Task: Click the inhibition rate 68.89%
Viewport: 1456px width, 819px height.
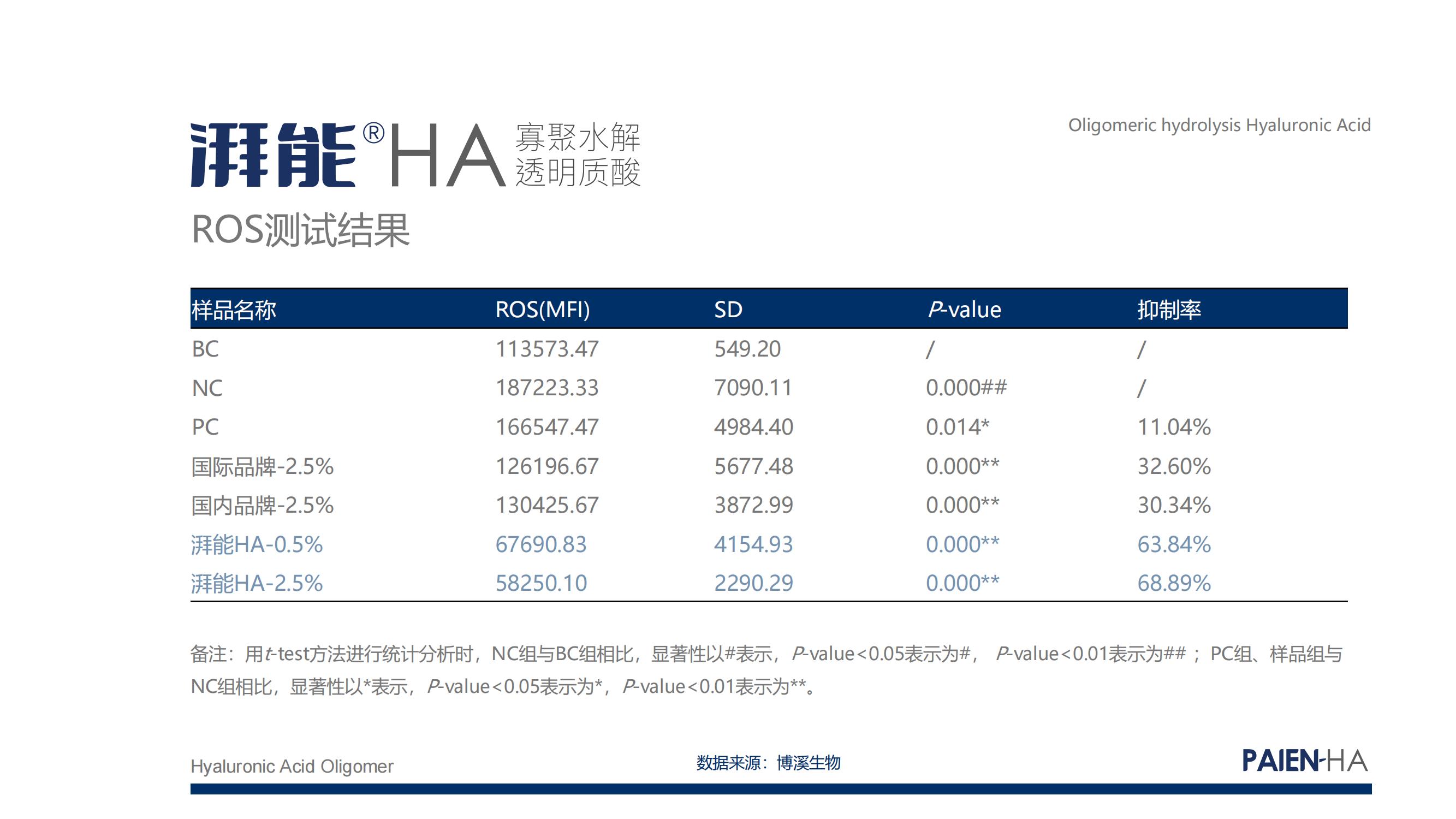Action: pyautogui.click(x=1174, y=583)
